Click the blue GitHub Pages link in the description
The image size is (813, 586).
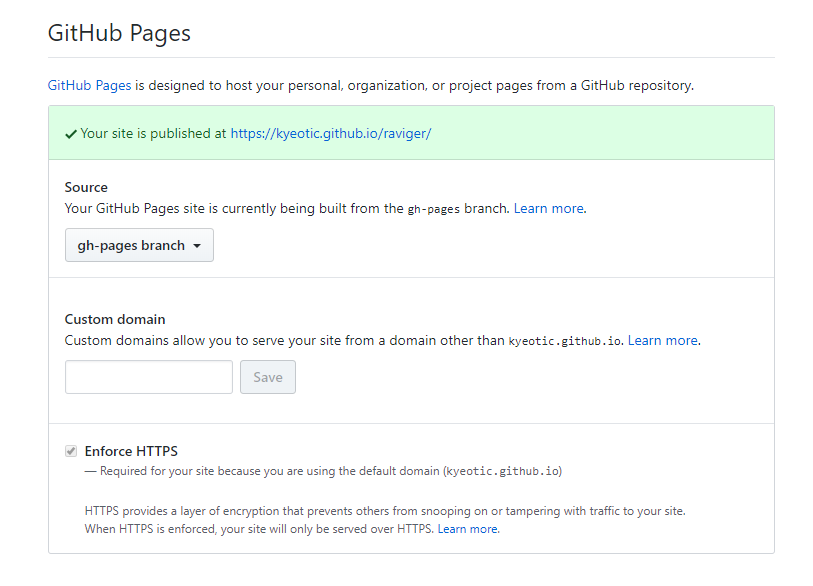89,86
